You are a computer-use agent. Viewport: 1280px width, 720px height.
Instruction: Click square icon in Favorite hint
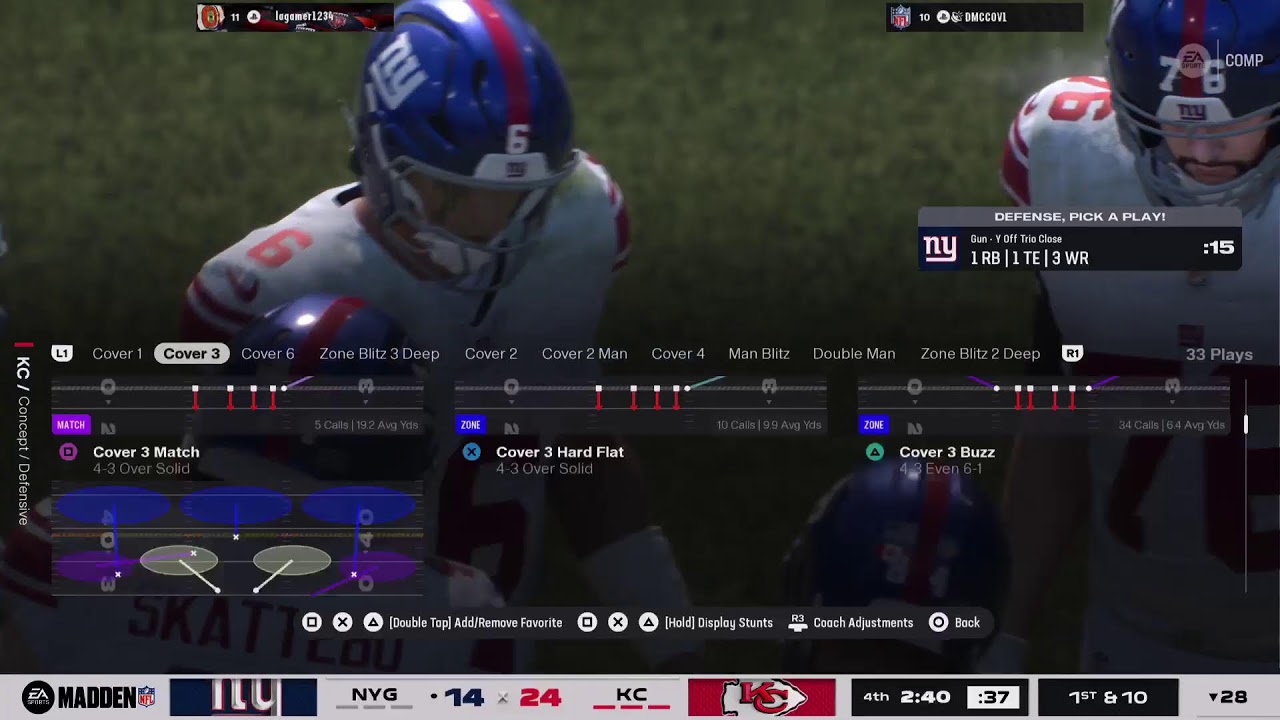pos(312,622)
